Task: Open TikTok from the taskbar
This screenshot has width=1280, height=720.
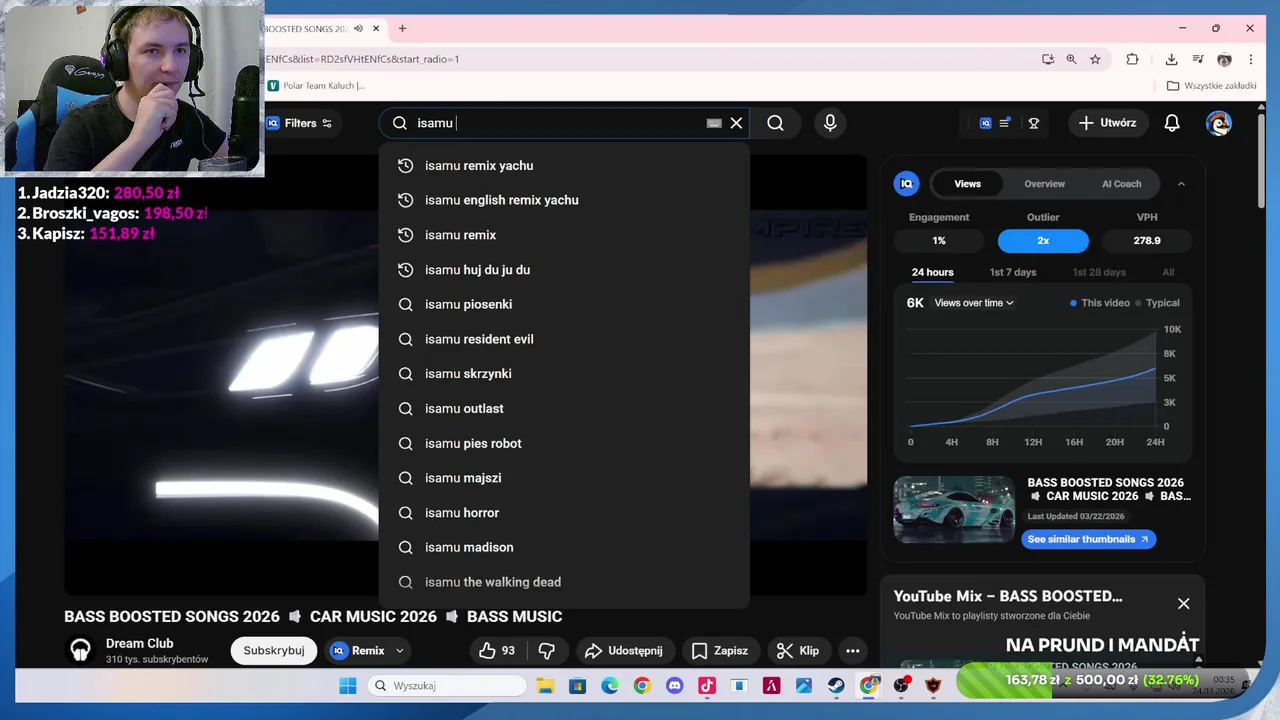Action: 706,685
